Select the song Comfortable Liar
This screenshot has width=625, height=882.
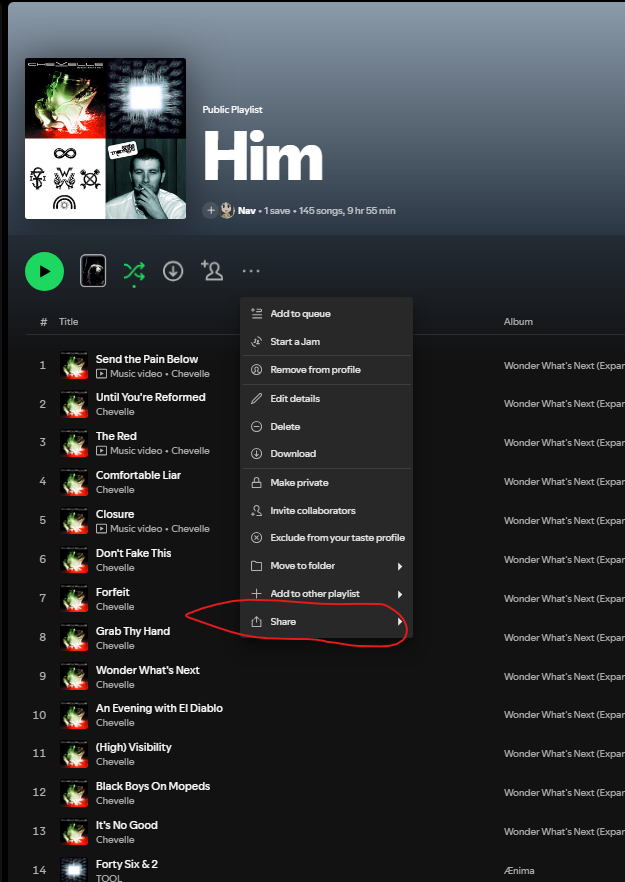tap(138, 475)
